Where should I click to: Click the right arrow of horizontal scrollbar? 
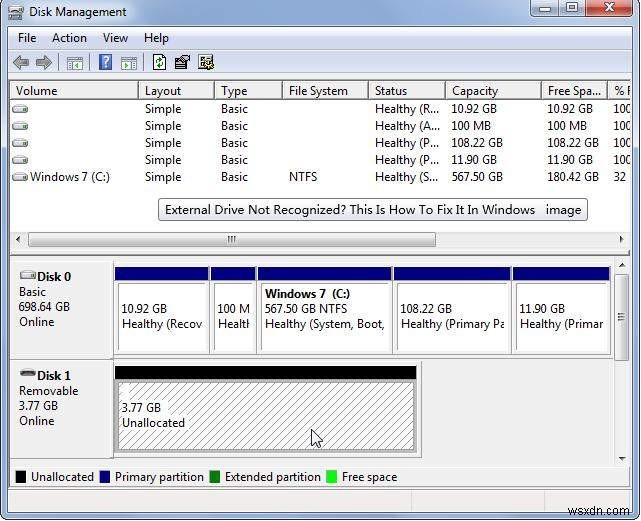click(621, 239)
